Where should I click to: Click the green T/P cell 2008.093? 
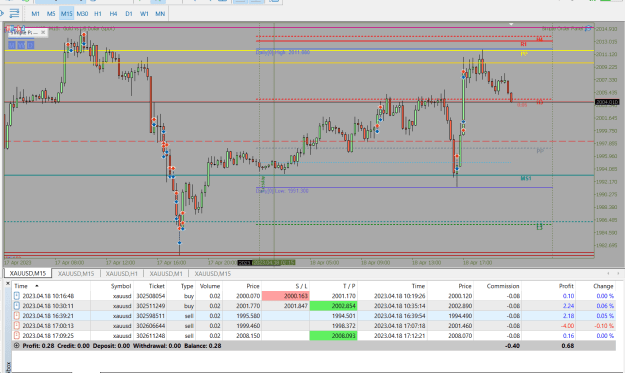tap(333, 336)
